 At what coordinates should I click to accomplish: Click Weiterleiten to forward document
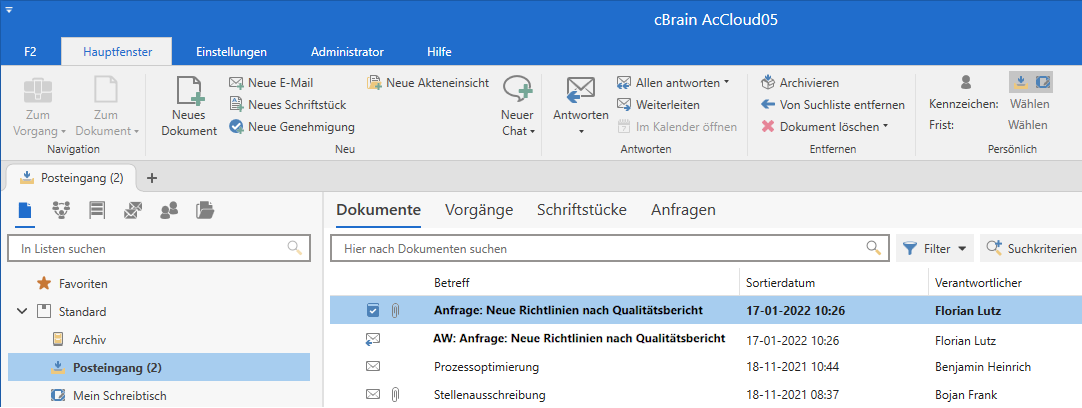tap(666, 105)
